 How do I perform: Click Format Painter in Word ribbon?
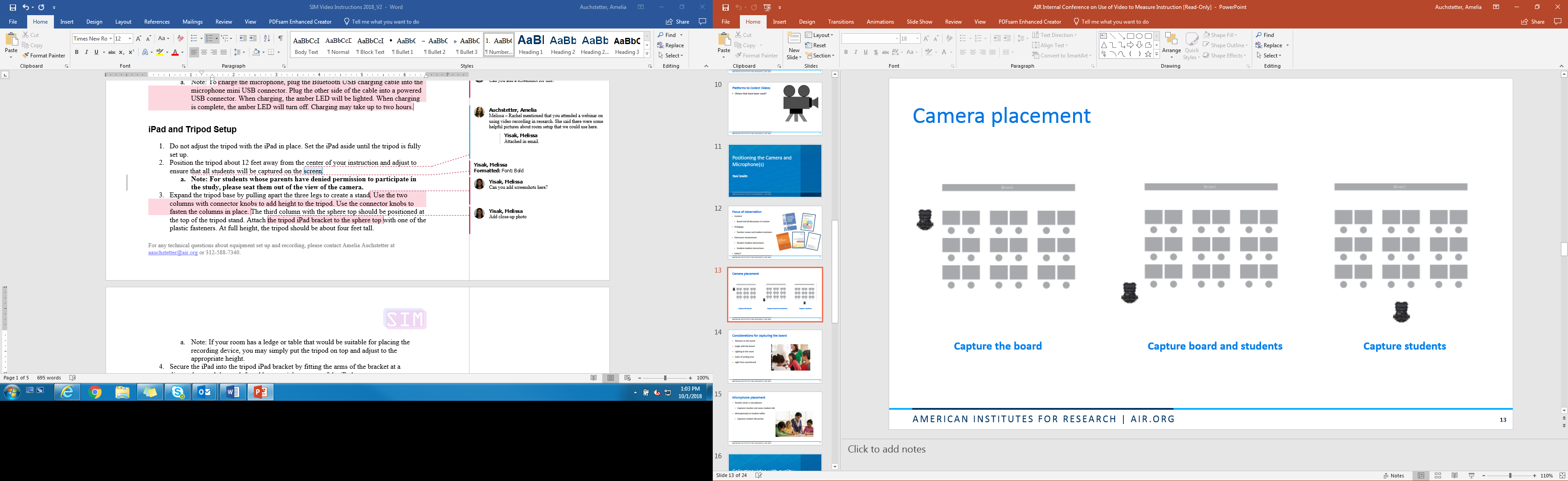44,55
